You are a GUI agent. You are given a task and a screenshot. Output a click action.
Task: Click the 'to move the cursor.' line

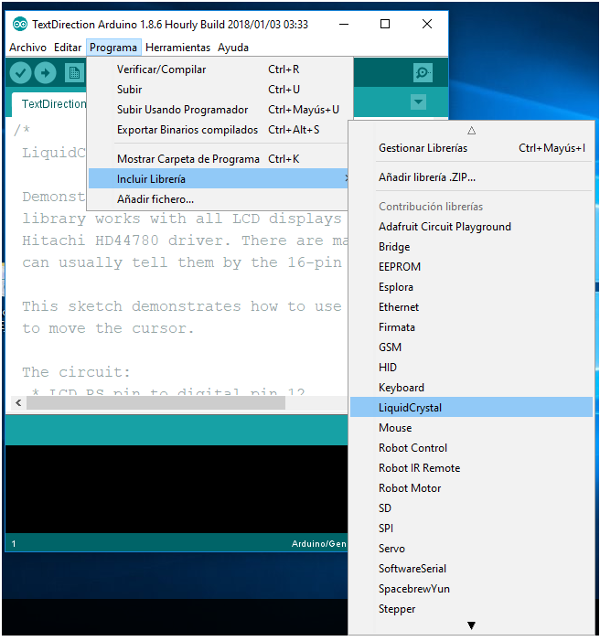point(108,328)
